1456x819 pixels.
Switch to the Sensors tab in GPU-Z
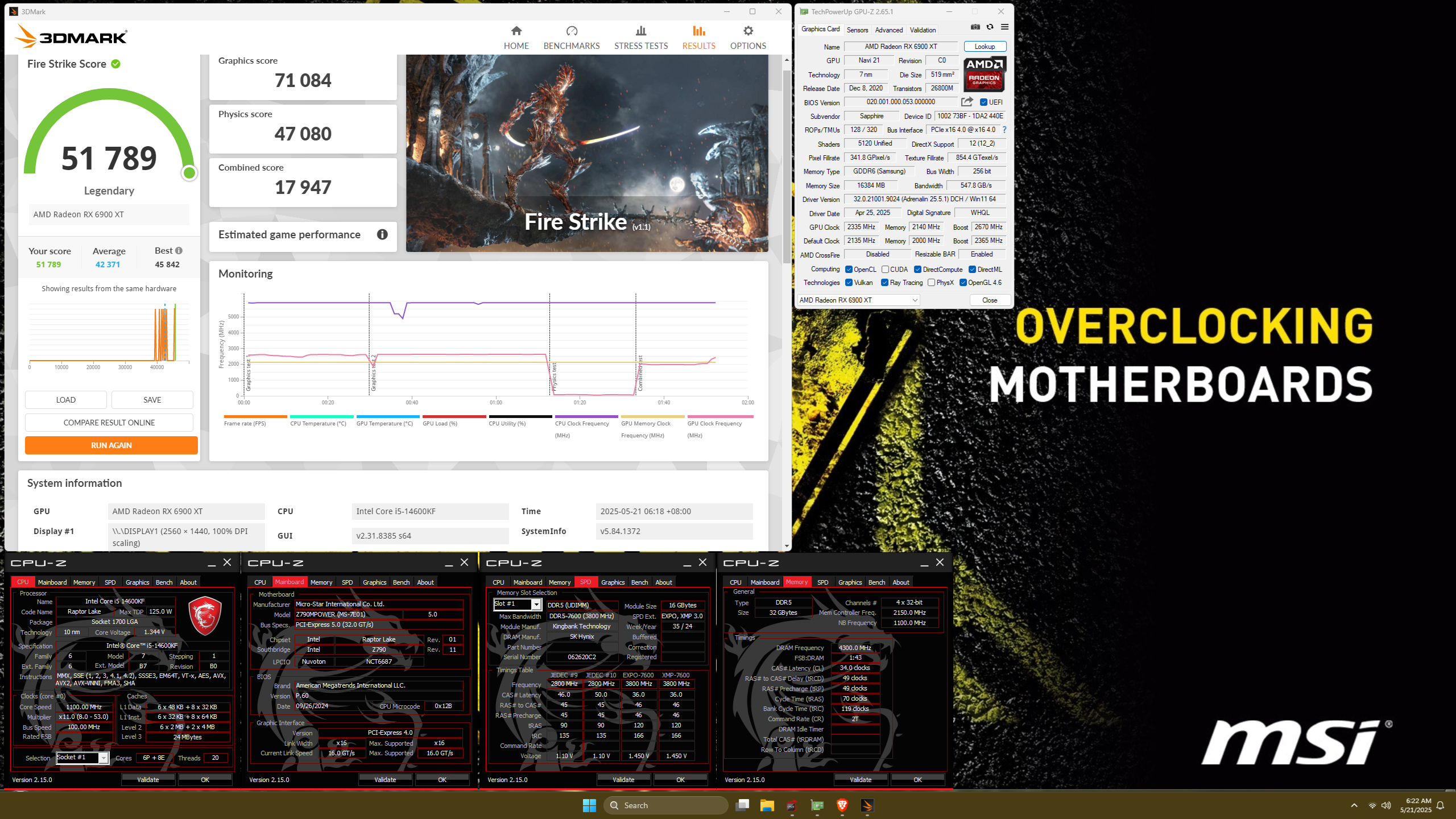pos(857,30)
